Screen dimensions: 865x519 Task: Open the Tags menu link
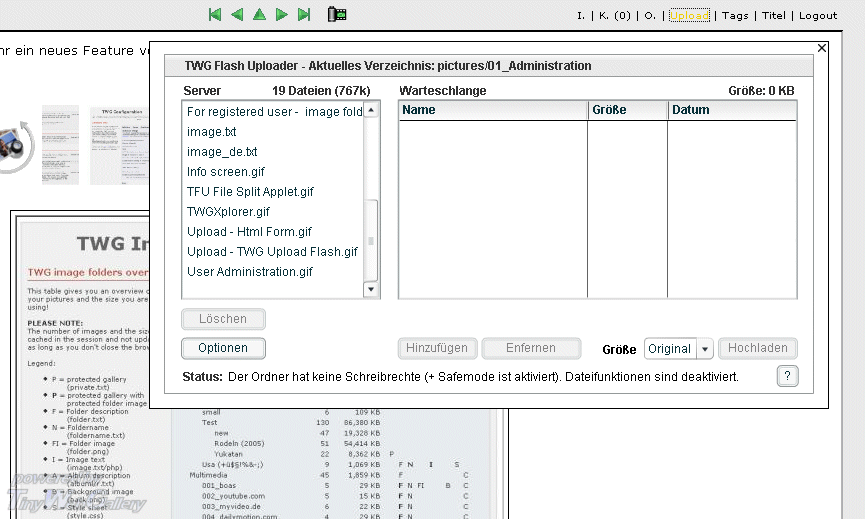735,16
